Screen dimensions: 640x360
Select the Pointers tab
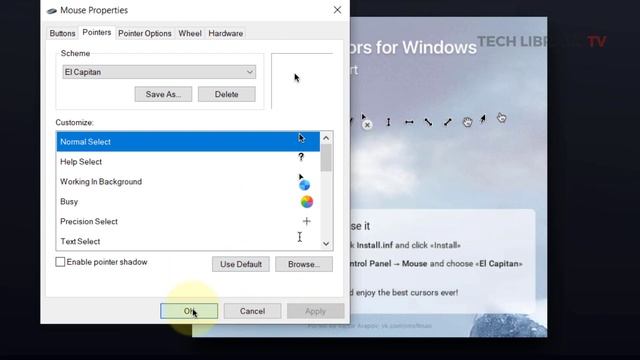(x=97, y=33)
